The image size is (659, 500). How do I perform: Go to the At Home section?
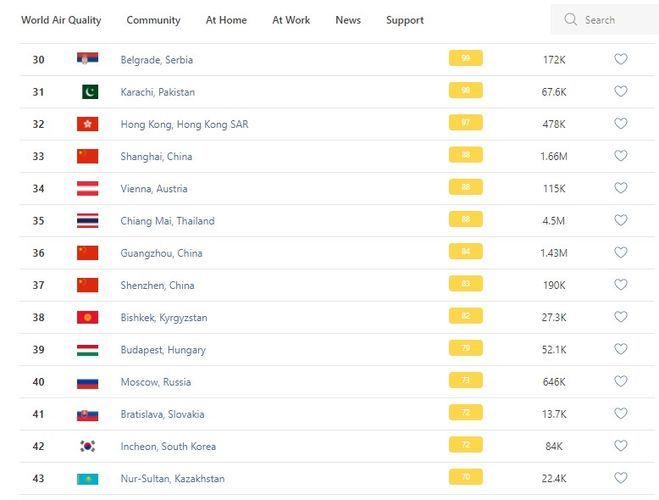pos(226,20)
